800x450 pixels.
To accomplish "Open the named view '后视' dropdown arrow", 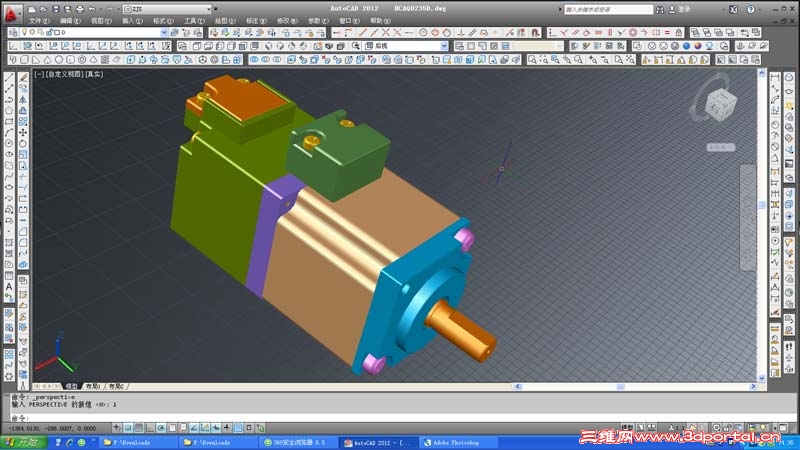I will [444, 46].
